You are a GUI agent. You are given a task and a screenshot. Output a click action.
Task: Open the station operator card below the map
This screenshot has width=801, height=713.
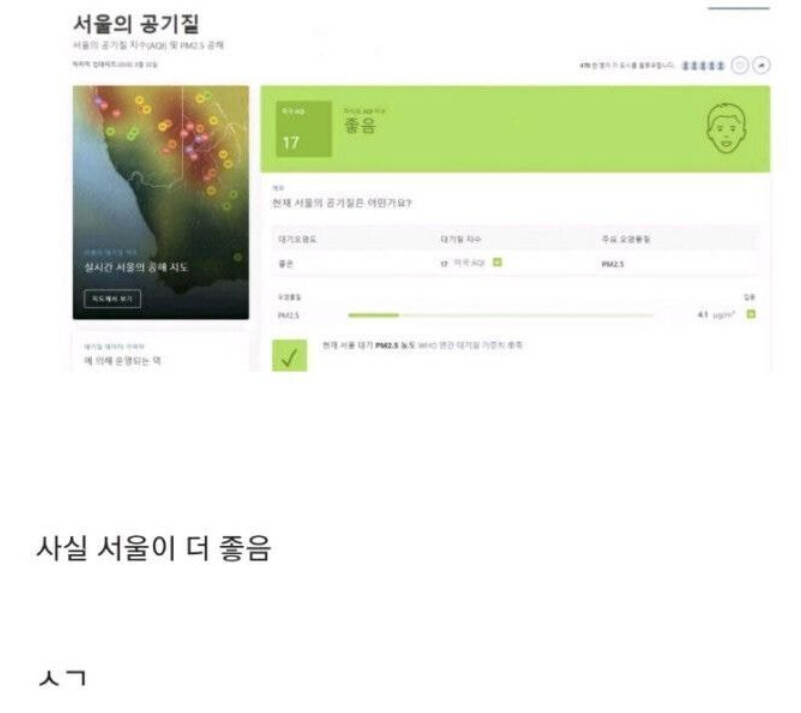(161, 353)
